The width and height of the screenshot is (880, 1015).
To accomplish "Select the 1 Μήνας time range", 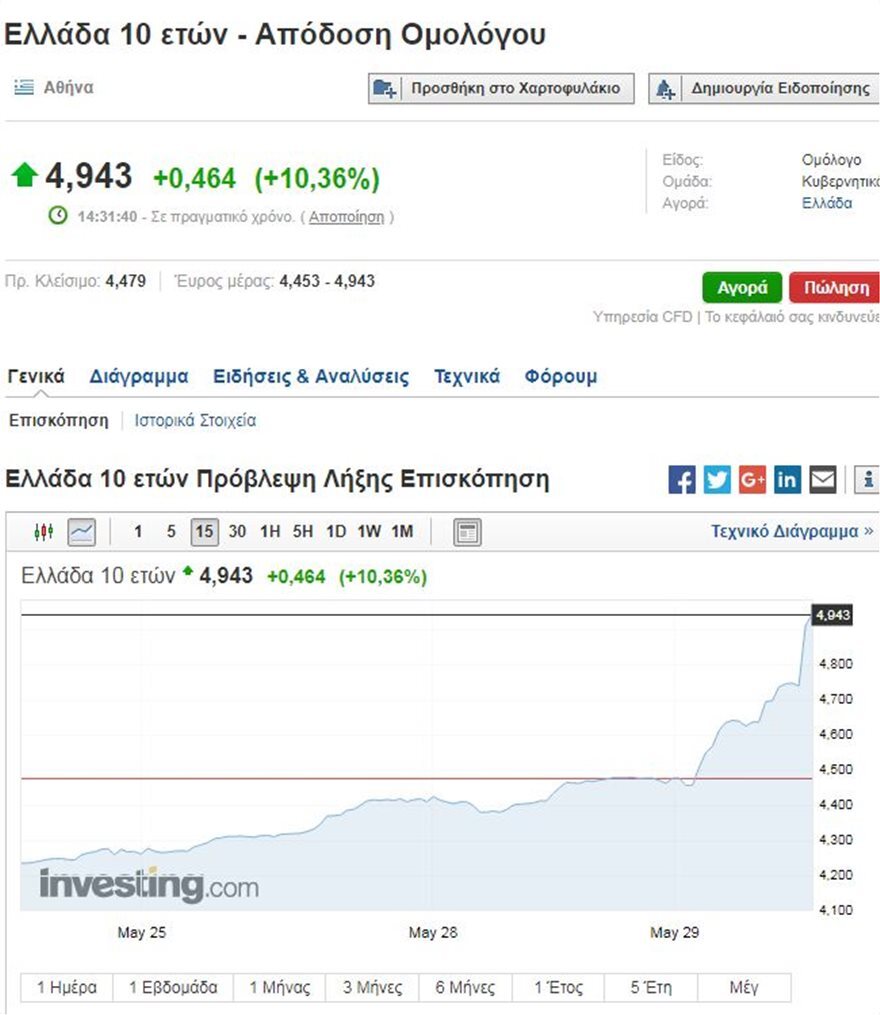I will [x=280, y=988].
